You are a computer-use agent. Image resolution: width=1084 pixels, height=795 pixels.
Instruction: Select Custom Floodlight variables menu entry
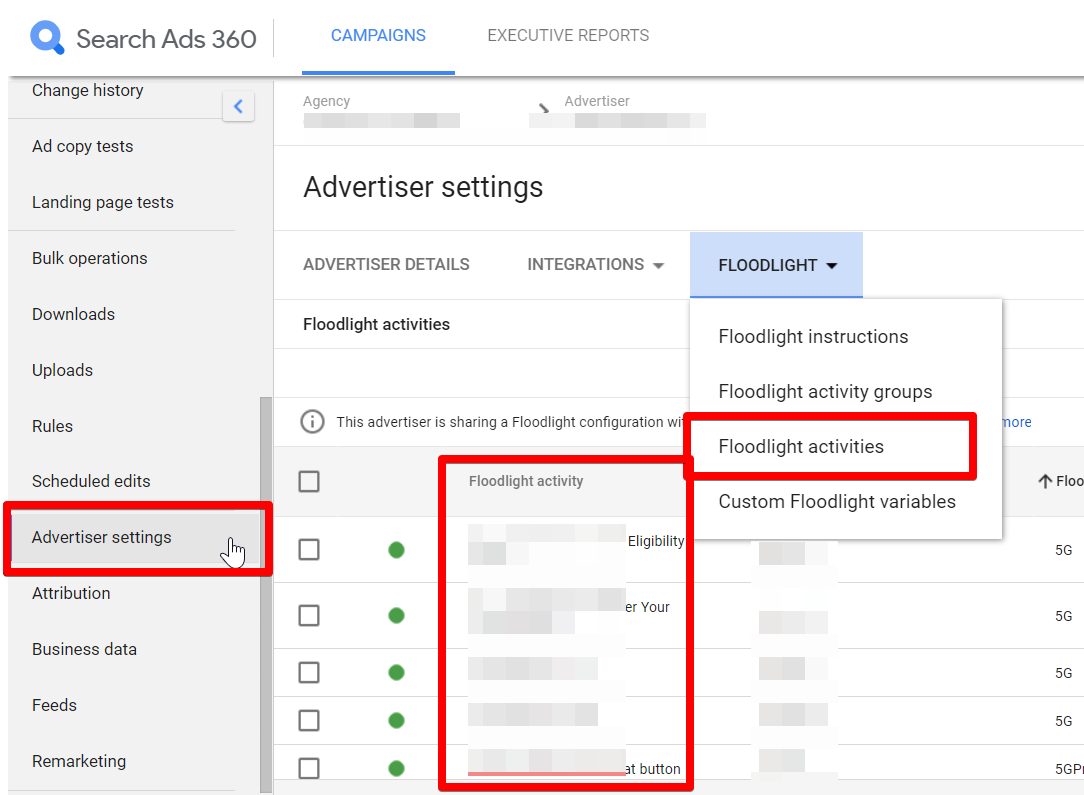[837, 502]
